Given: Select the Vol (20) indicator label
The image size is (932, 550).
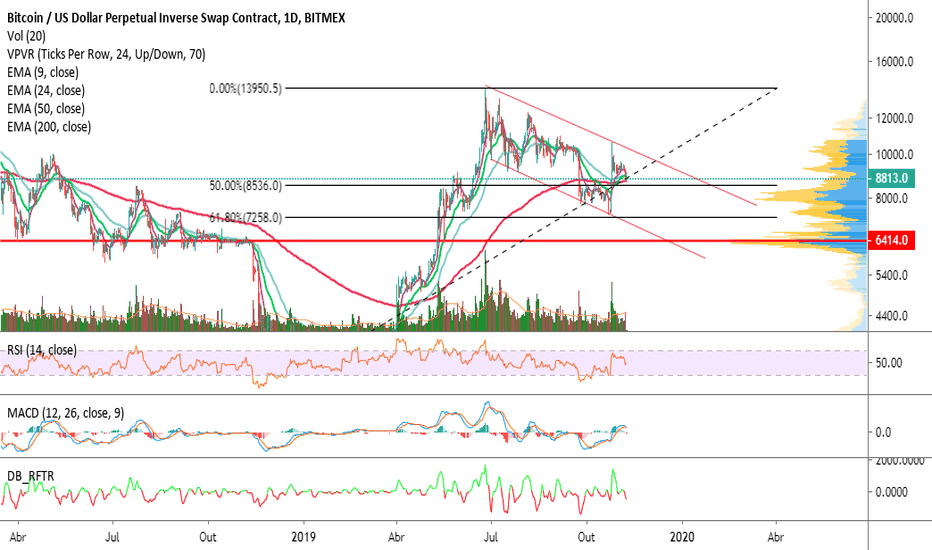Looking at the screenshot, I should [x=26, y=36].
